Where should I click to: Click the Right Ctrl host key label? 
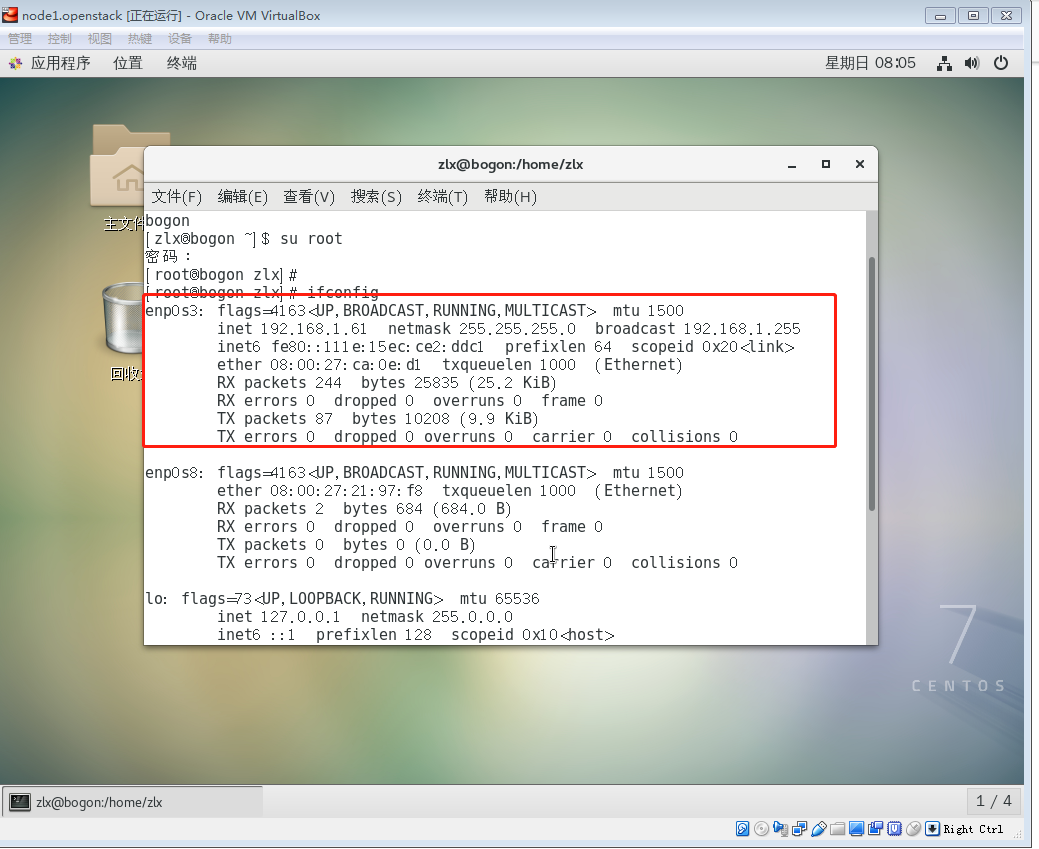[x=973, y=829]
